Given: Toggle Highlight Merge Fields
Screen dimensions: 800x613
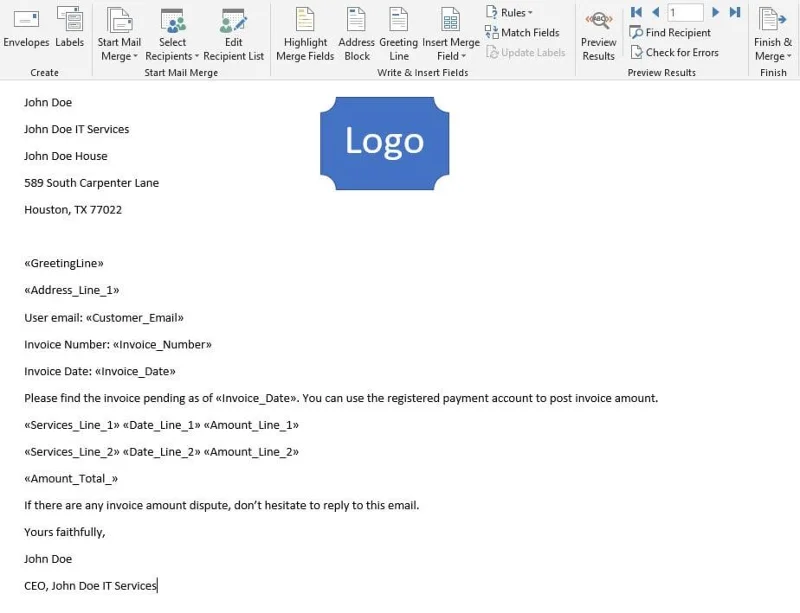Looking at the screenshot, I should point(304,33).
